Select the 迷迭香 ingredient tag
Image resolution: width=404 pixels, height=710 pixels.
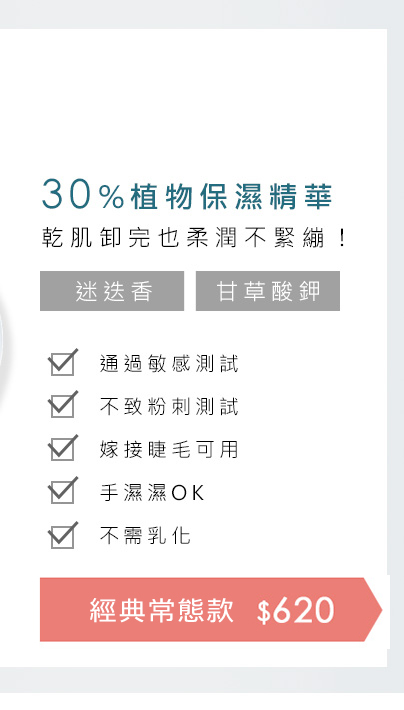click(x=112, y=291)
